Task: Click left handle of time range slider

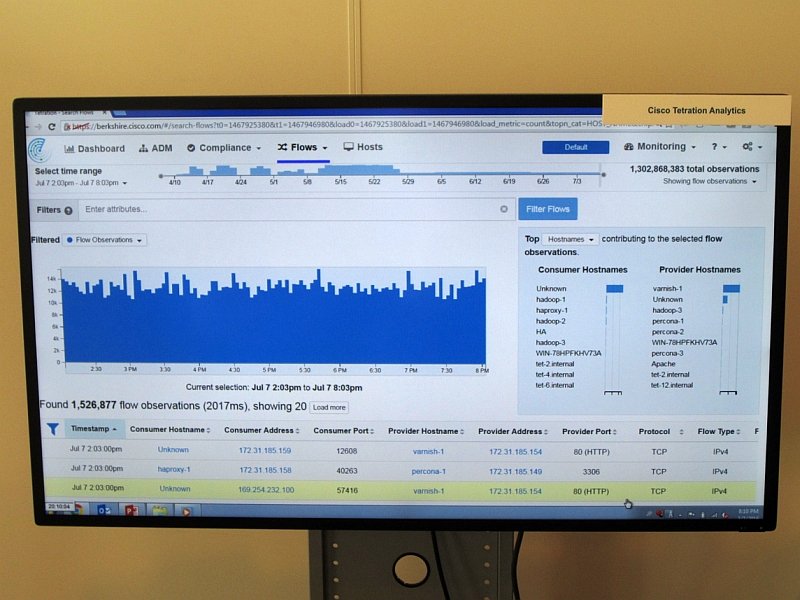Action: [161, 176]
